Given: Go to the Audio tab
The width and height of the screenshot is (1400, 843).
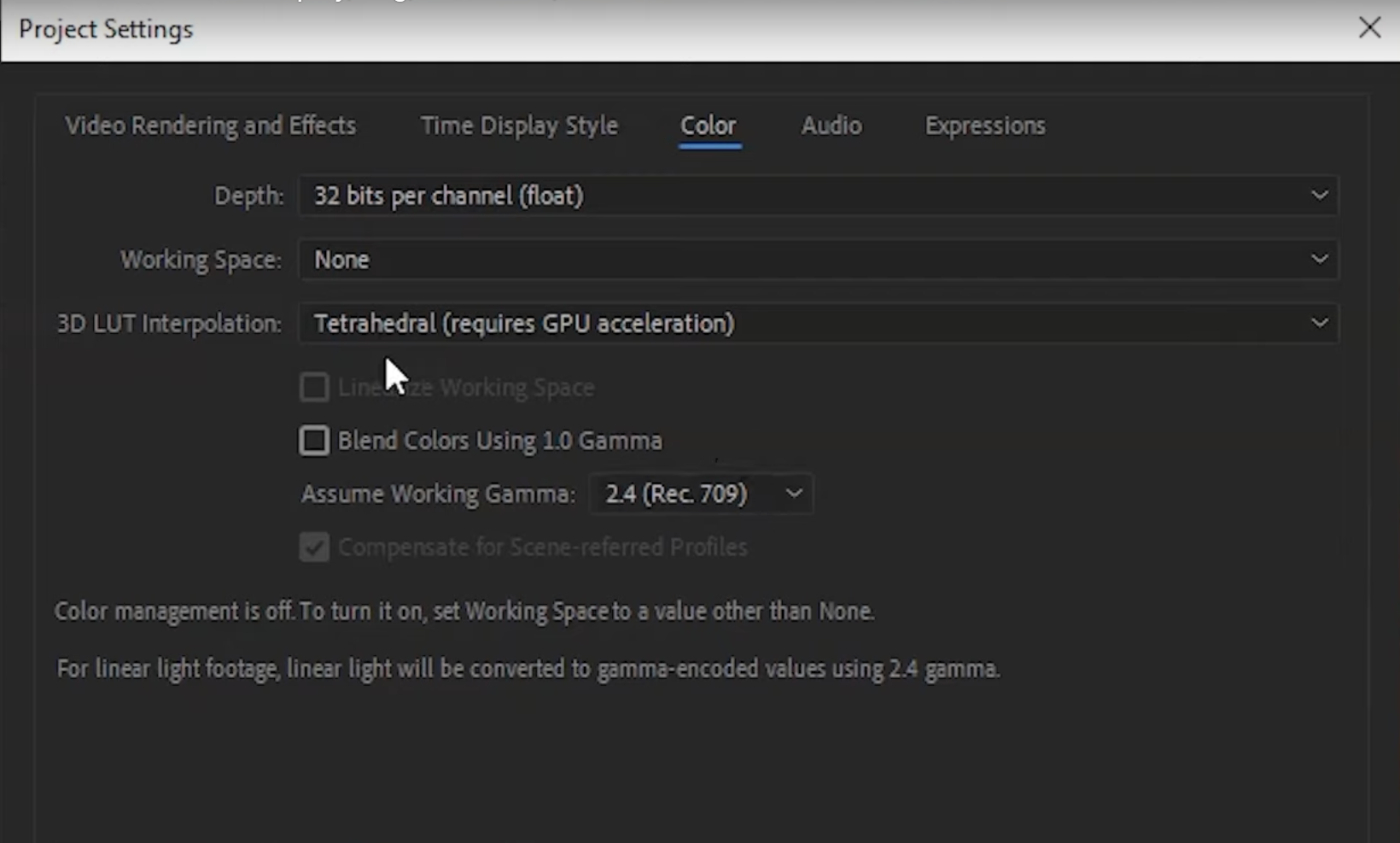Looking at the screenshot, I should click(x=831, y=126).
